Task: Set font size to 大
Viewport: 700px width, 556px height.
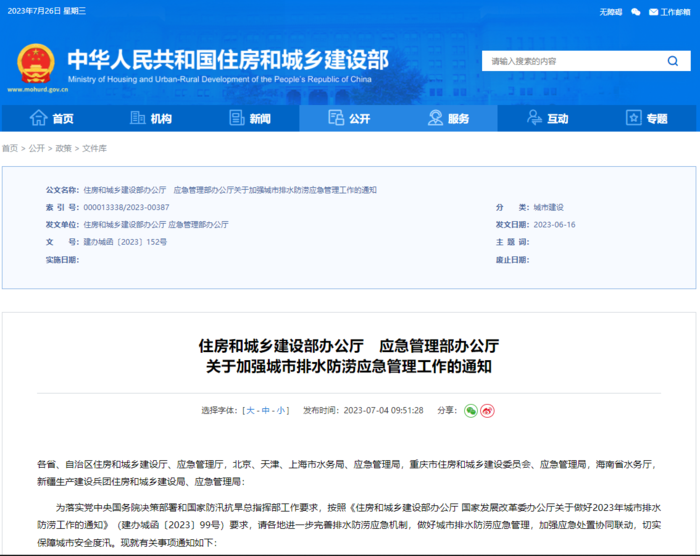Action: coord(250,410)
